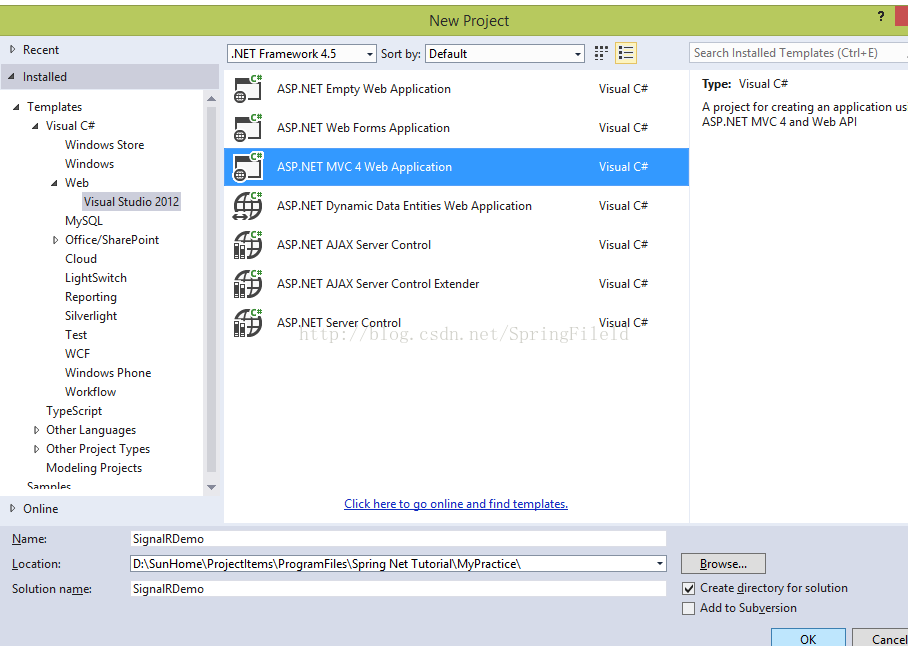Viewport: 908px width, 646px height.
Task: Click the ASP.NET Server Control icon
Action: coord(248,322)
